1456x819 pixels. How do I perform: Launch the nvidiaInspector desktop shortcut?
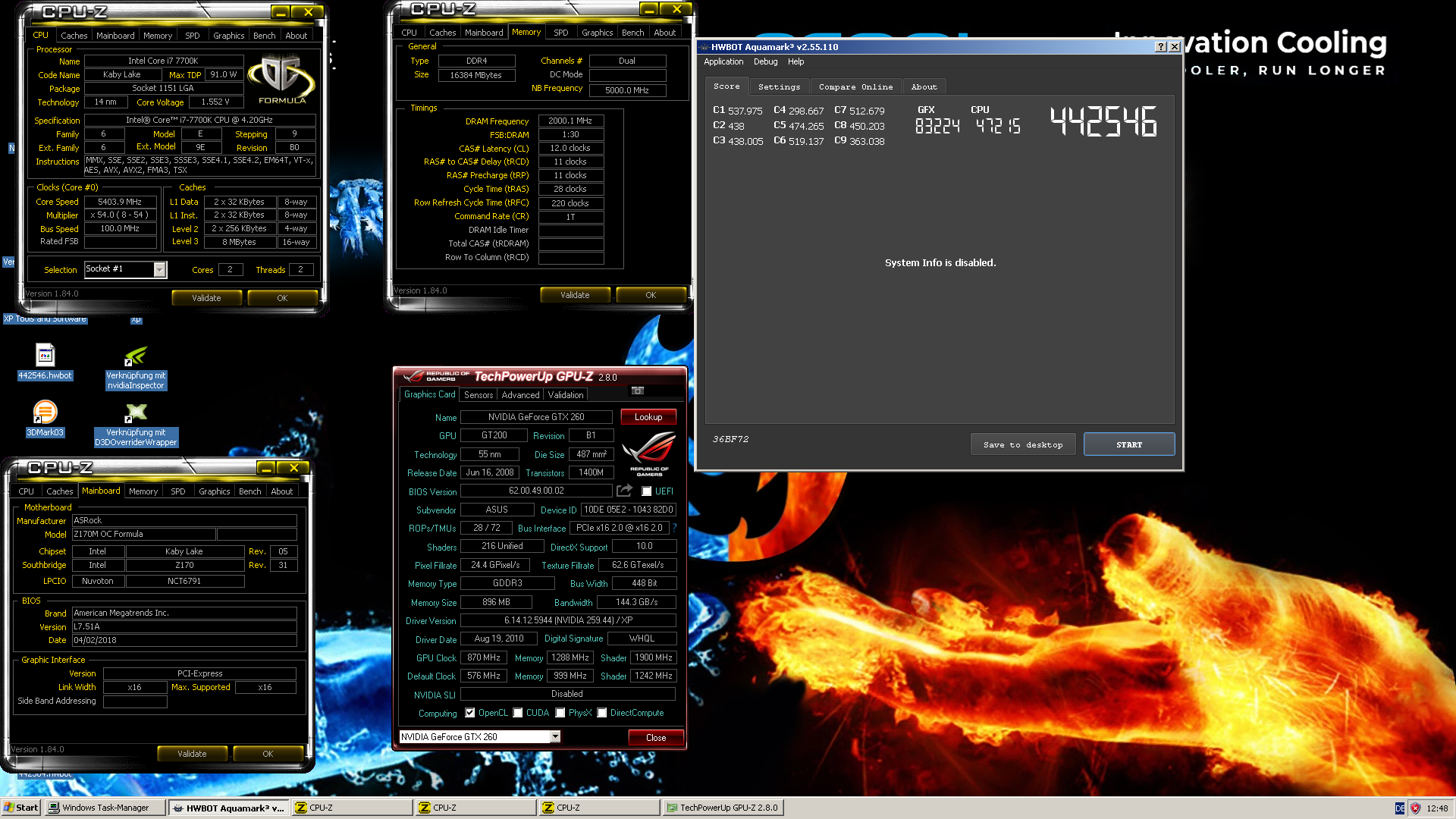tap(136, 368)
